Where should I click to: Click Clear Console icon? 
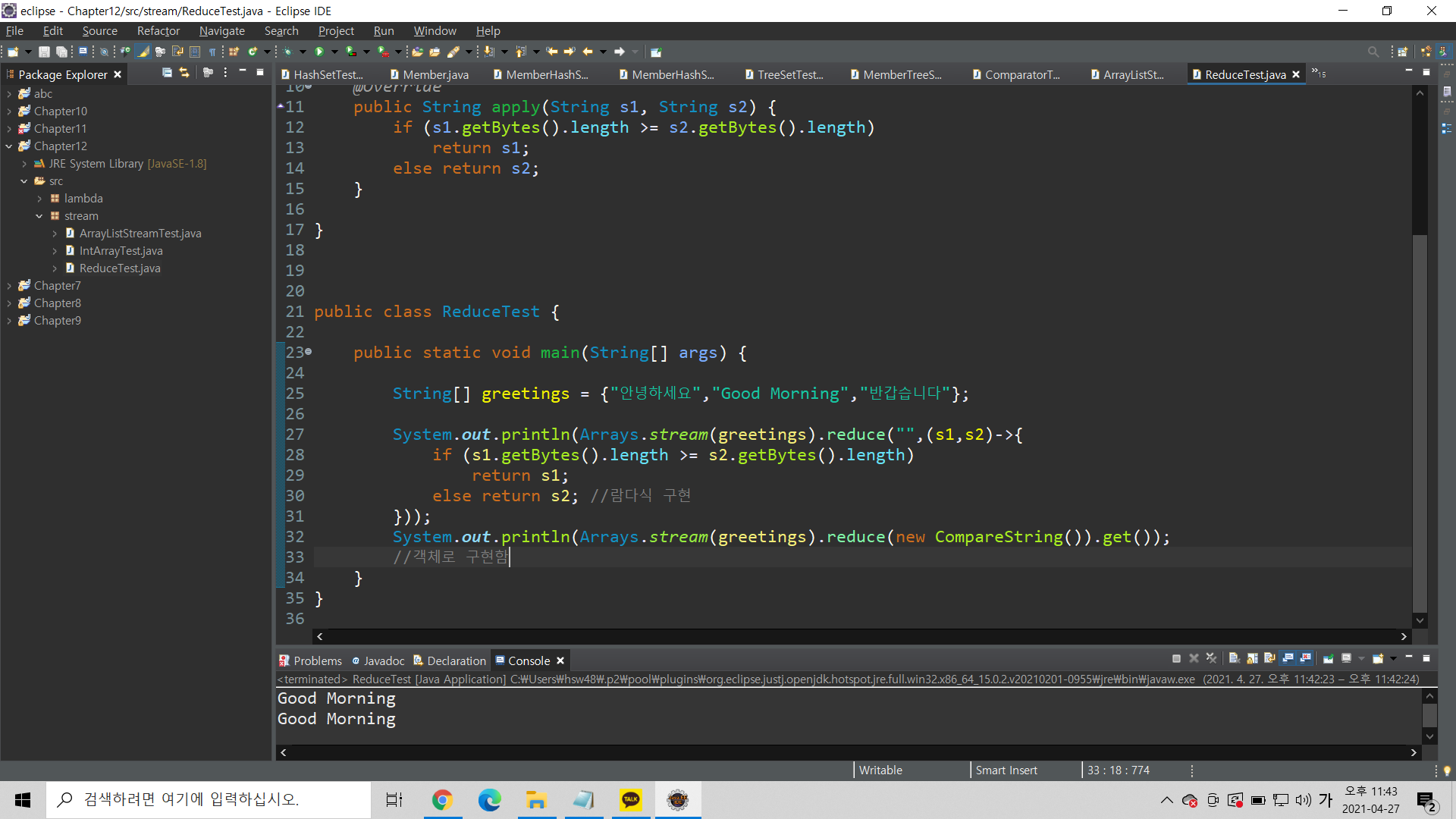[1234, 658]
